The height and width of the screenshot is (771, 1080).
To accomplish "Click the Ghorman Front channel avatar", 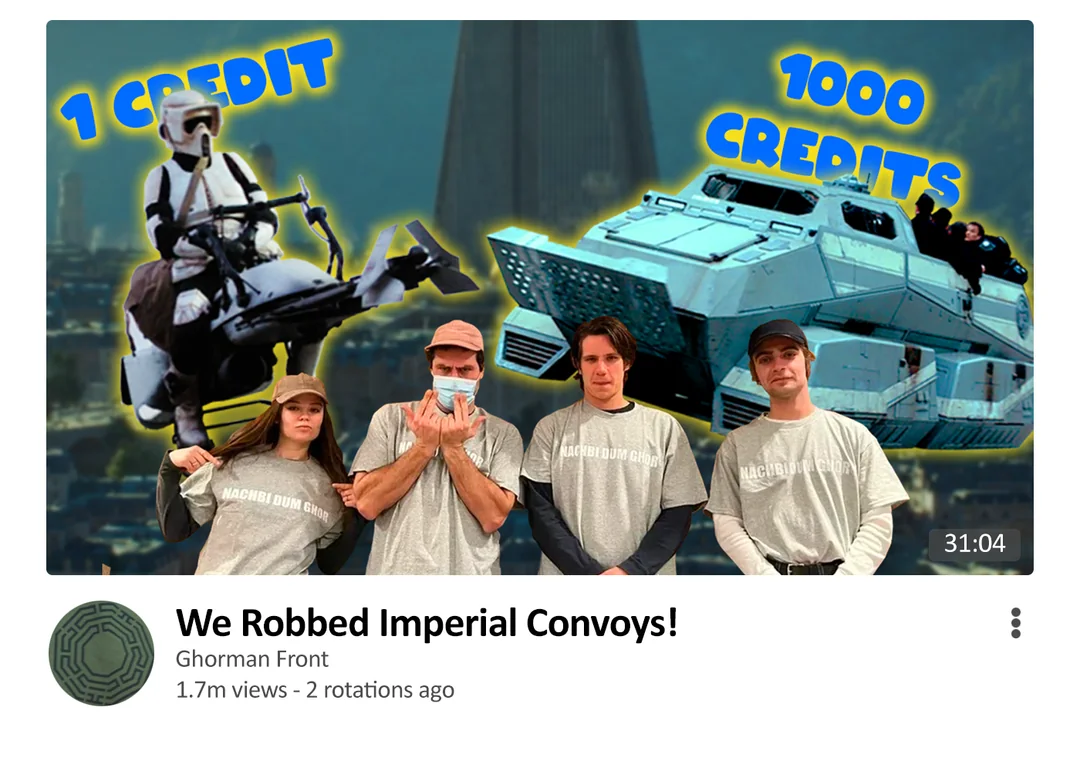I will point(101,653).
